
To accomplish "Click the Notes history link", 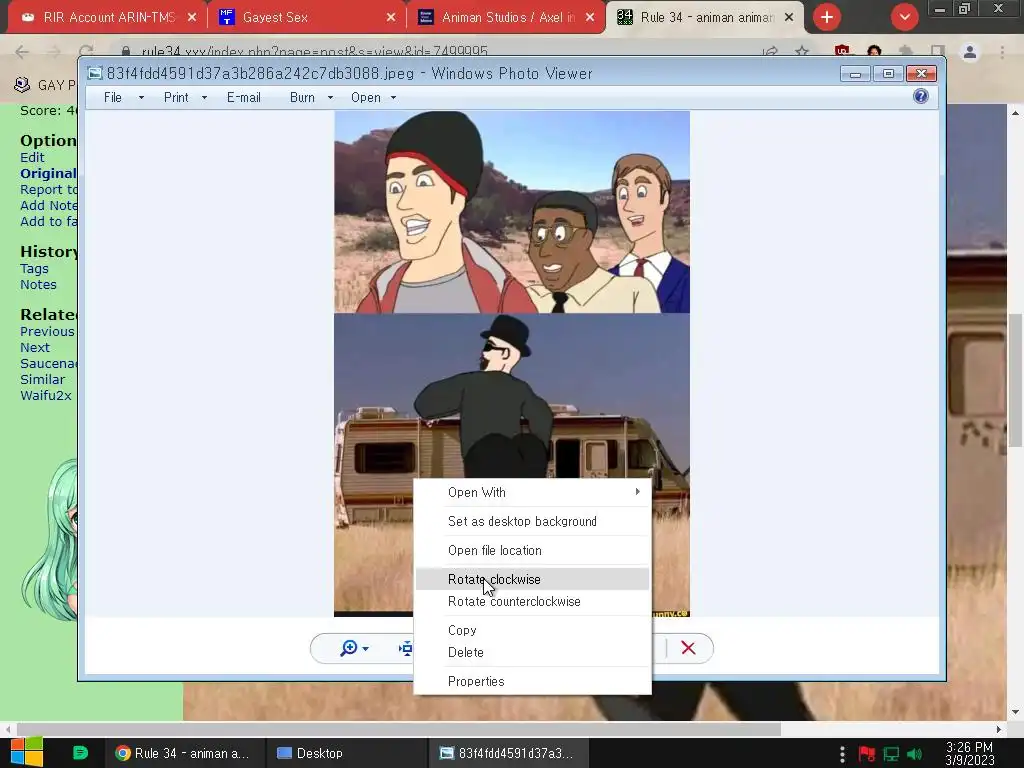I will tap(38, 285).
